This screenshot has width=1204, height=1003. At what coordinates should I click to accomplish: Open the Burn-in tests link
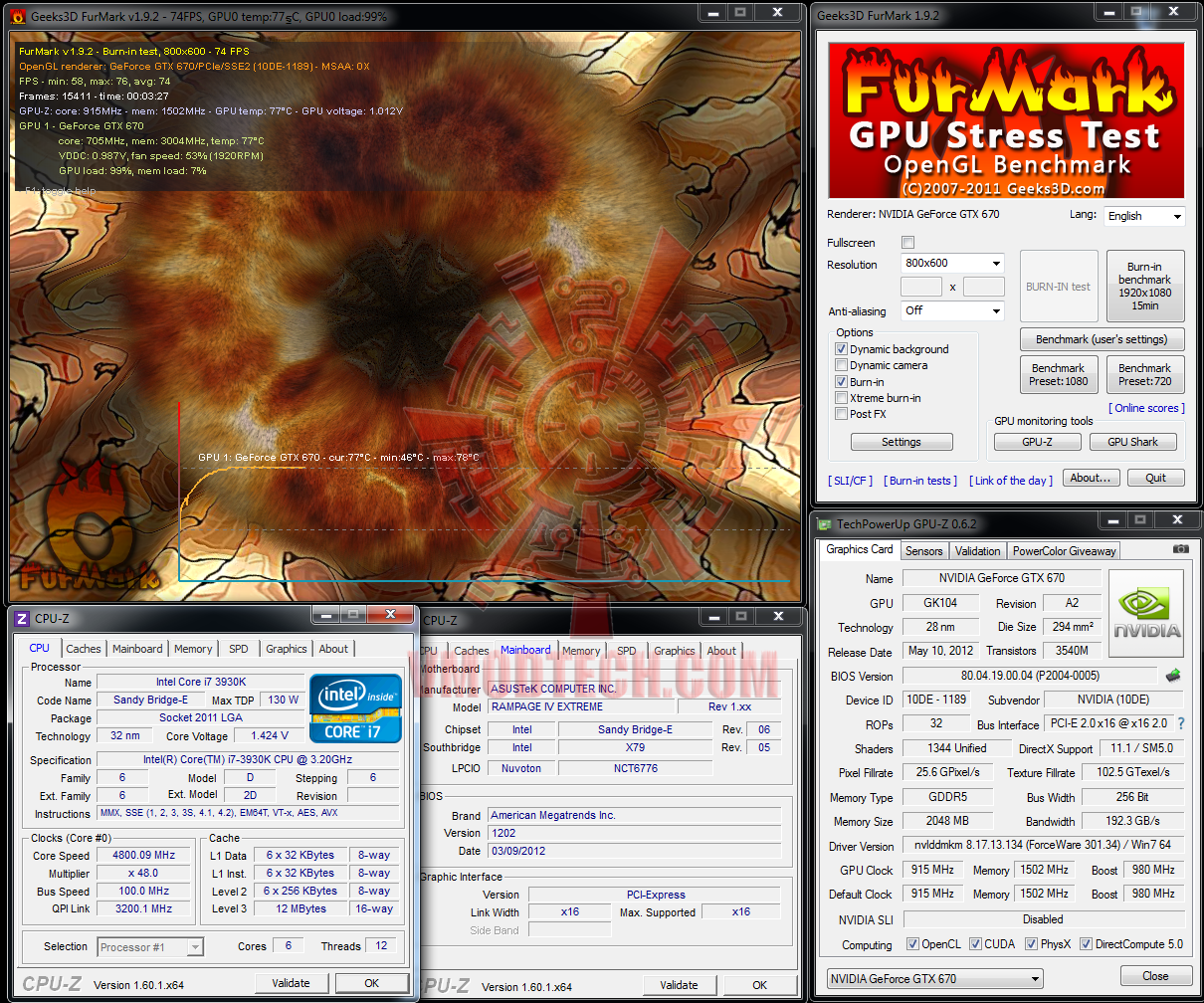point(920,481)
